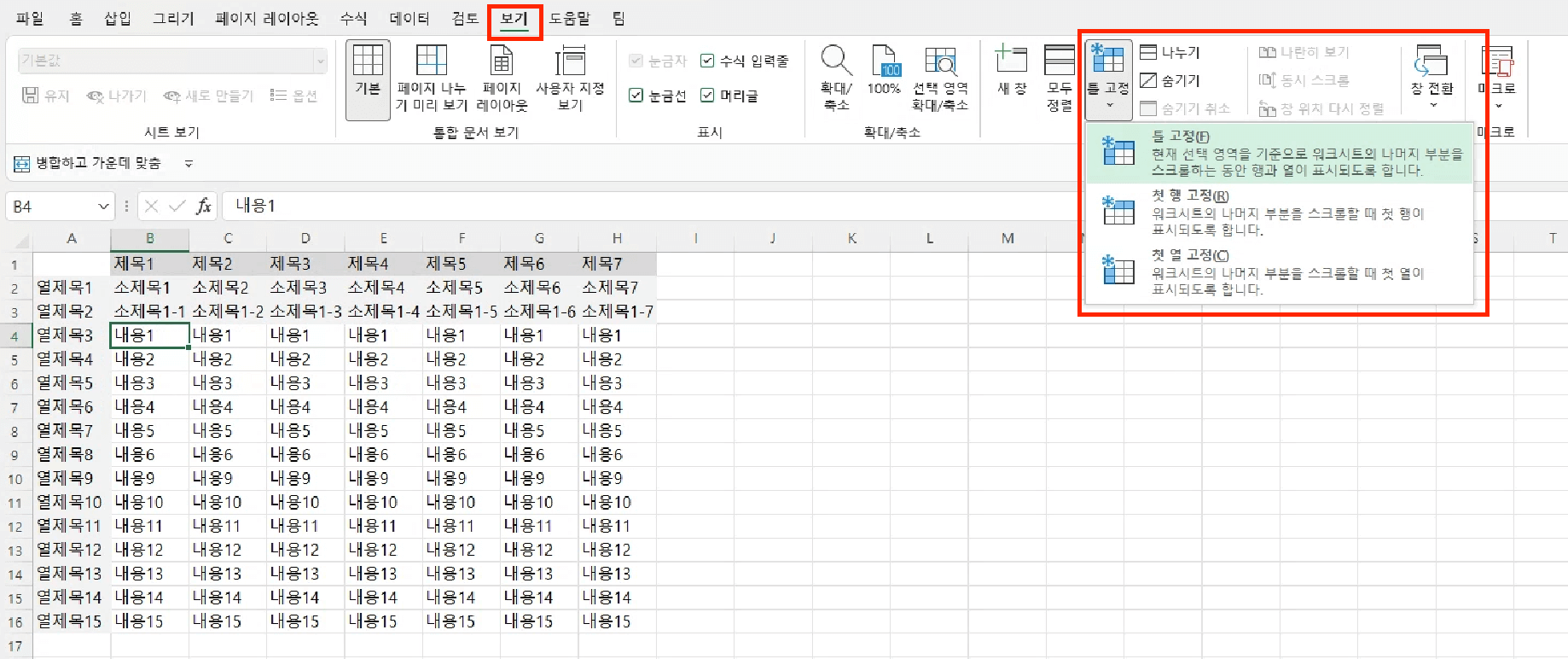1568x659 pixels.
Task: Open the 삽입 tab
Action: [118, 19]
